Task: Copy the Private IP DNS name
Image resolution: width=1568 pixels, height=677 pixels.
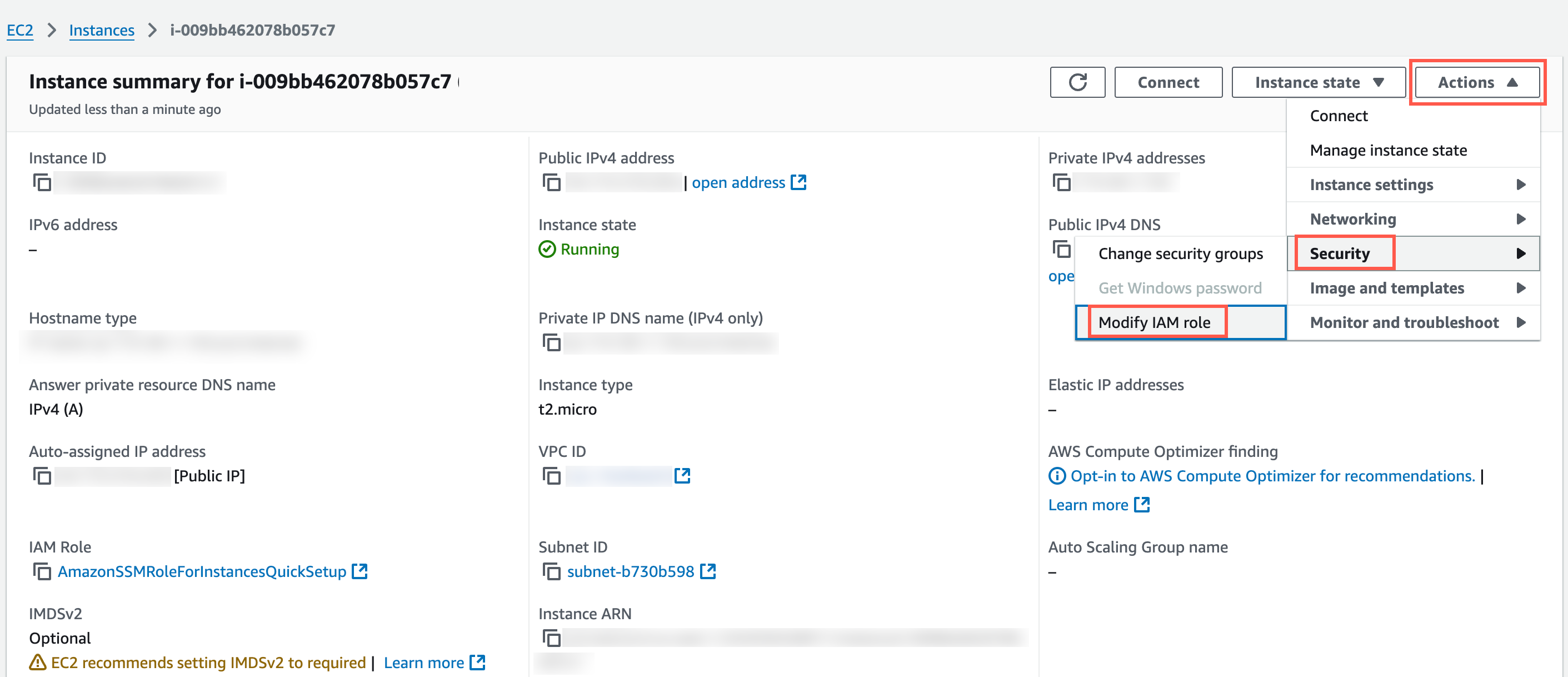Action: point(552,343)
